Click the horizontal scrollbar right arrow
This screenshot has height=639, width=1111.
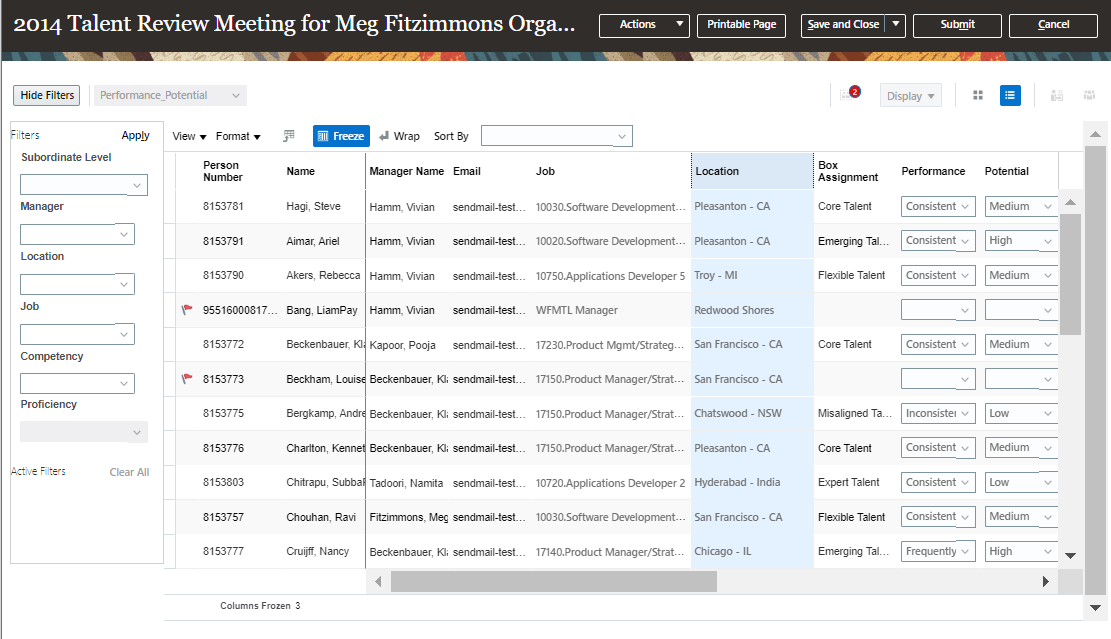pyautogui.click(x=1045, y=582)
